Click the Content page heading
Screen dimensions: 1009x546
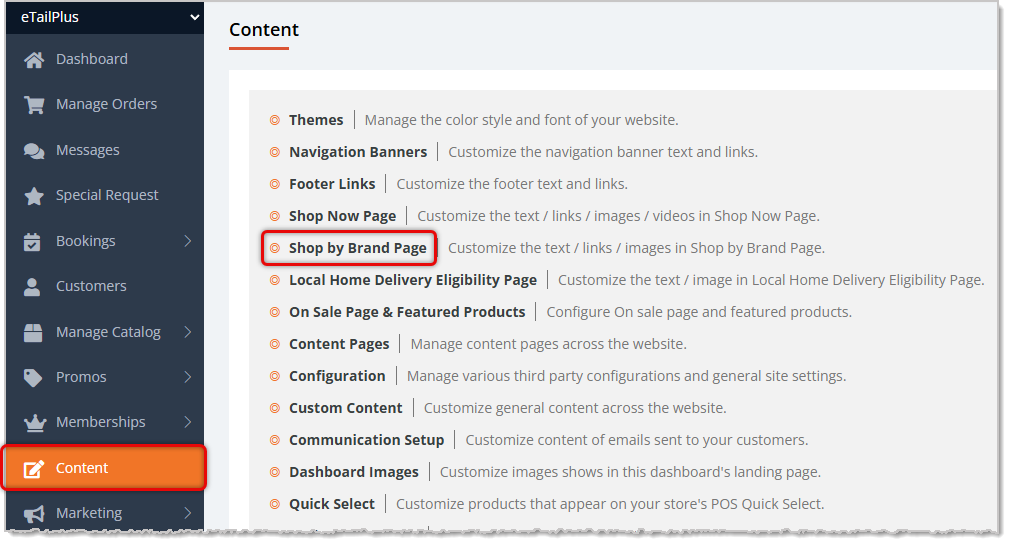tap(264, 30)
